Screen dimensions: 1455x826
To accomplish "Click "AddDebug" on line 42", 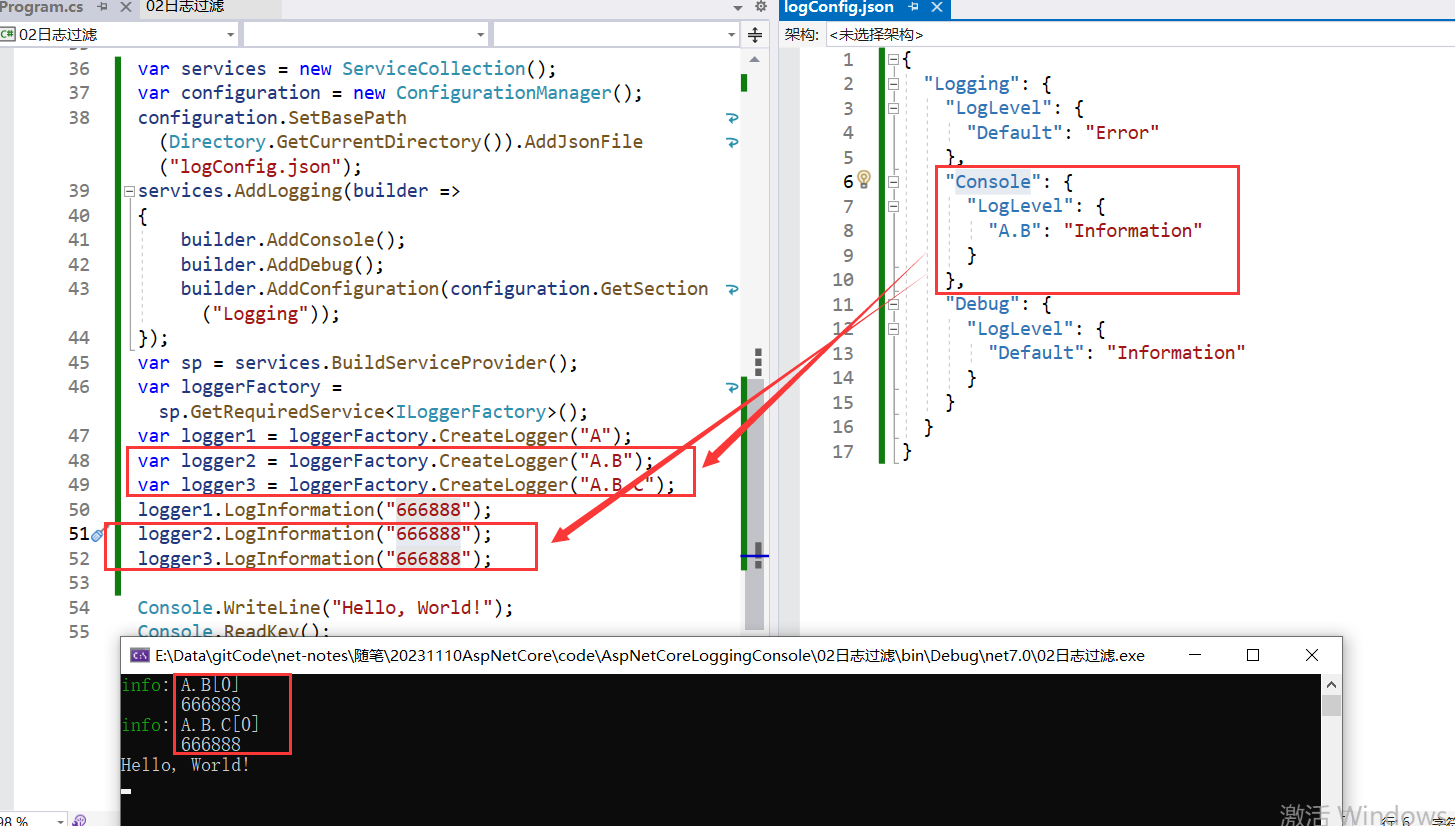I will [309, 265].
